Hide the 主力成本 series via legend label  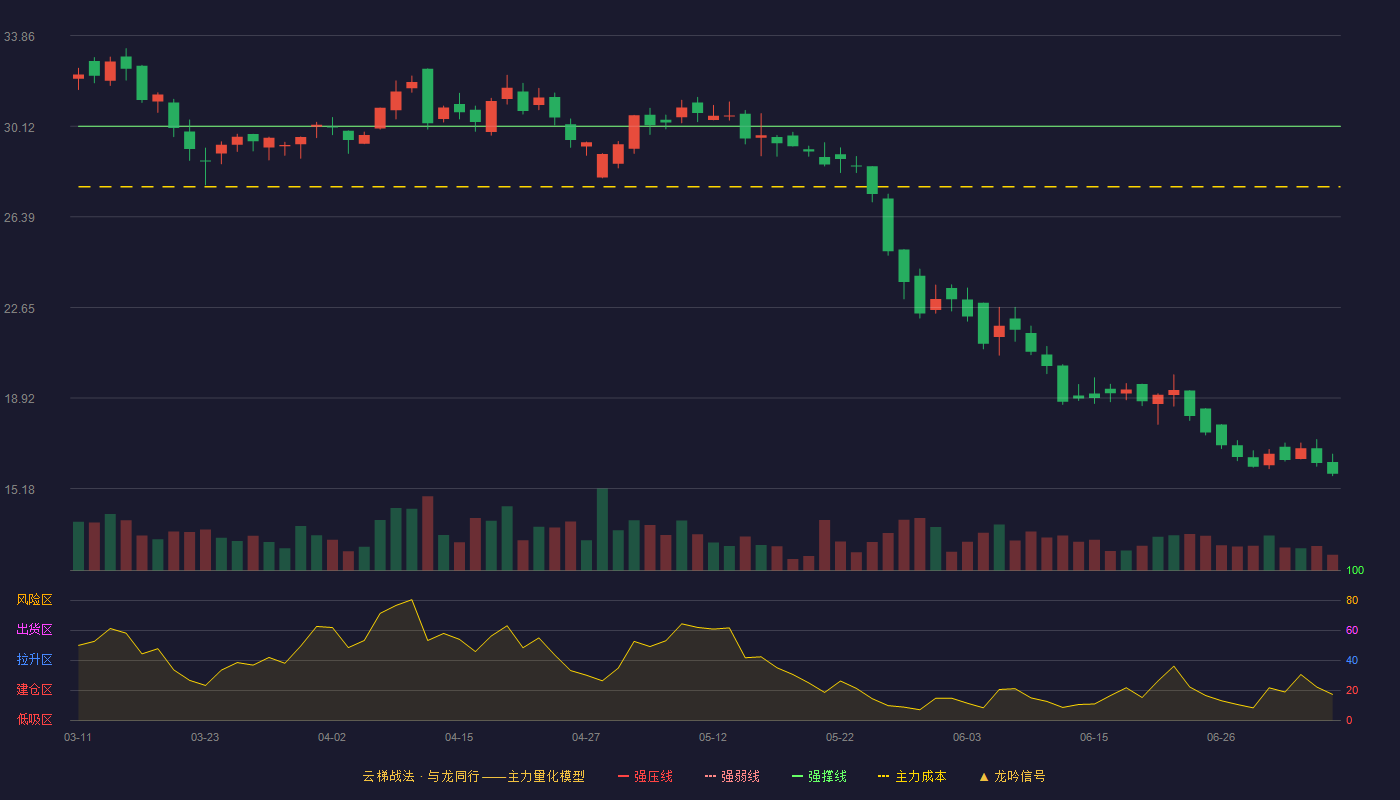tap(920, 776)
